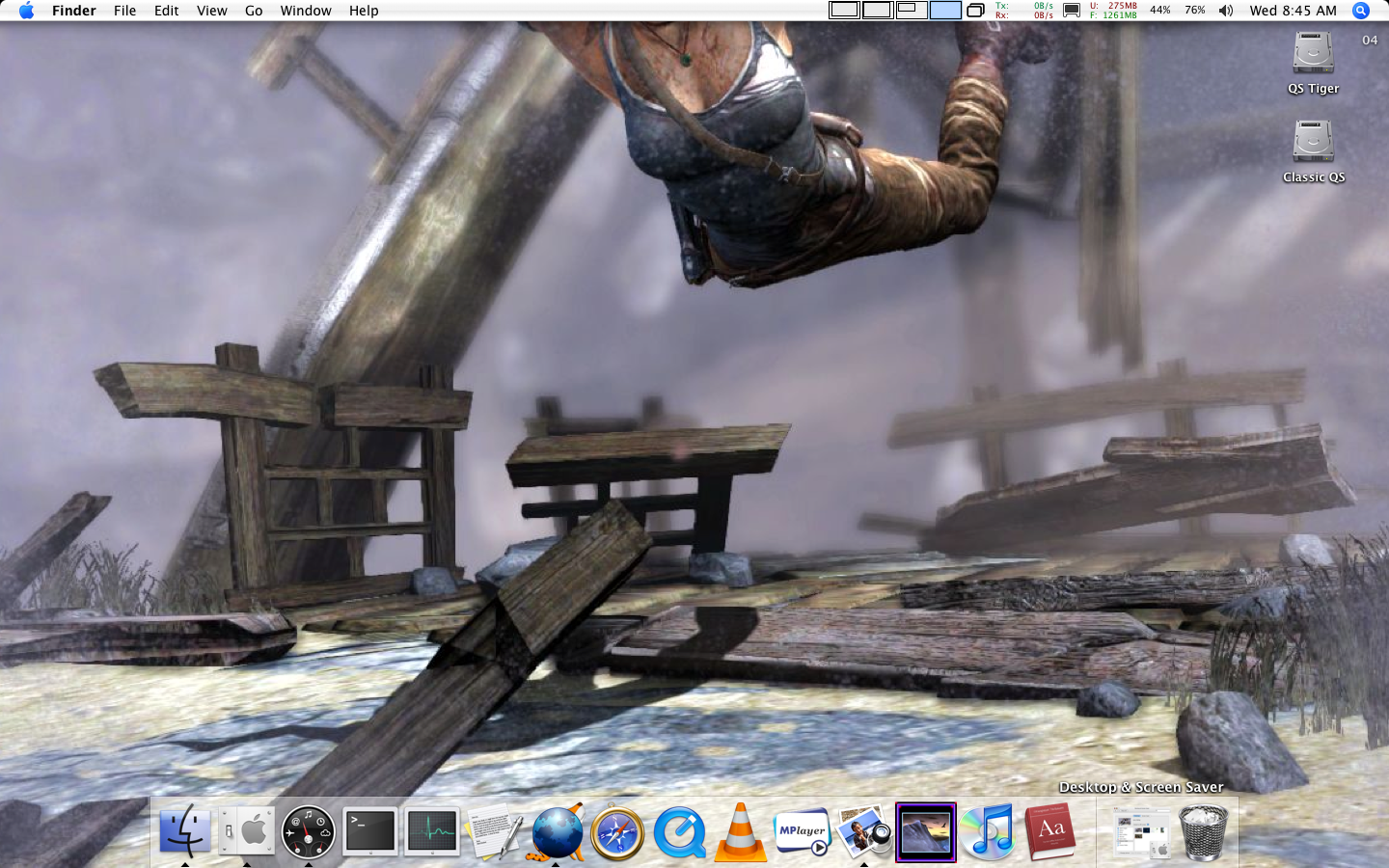Screen dimensions: 1389x868
Task: Open the Apple menu
Action: [26, 11]
